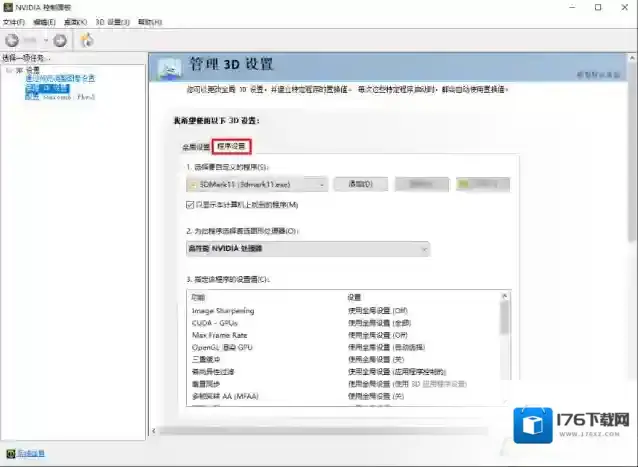
Task: Click the Back arrow toolbar icon
Action: tap(12, 40)
